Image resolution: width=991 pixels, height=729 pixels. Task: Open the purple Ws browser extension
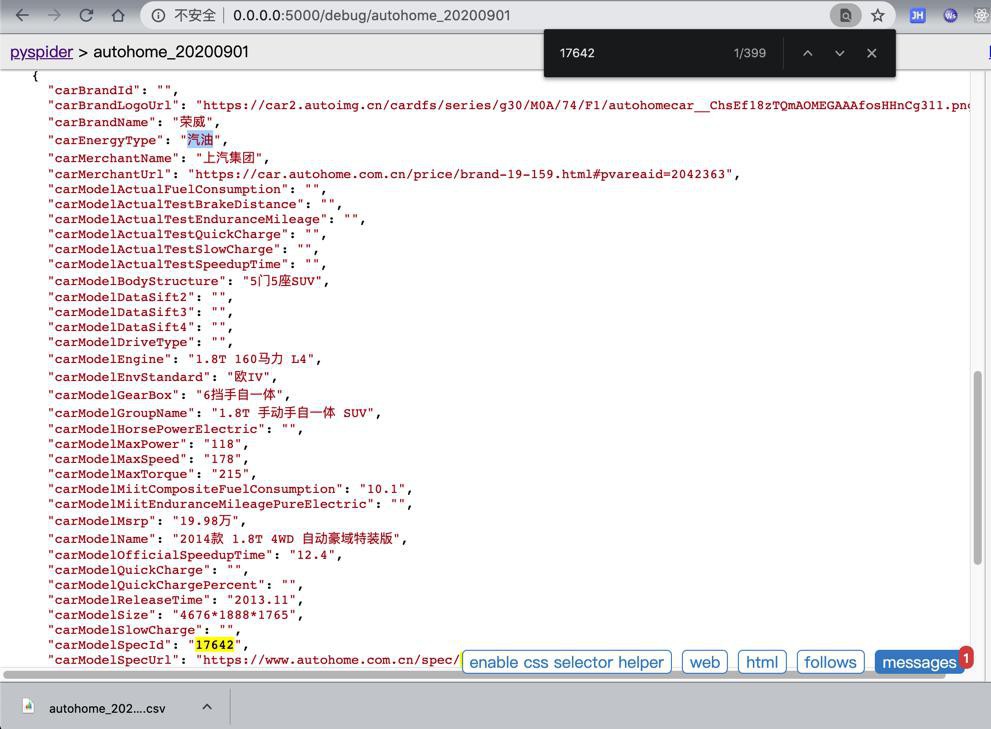tap(950, 16)
